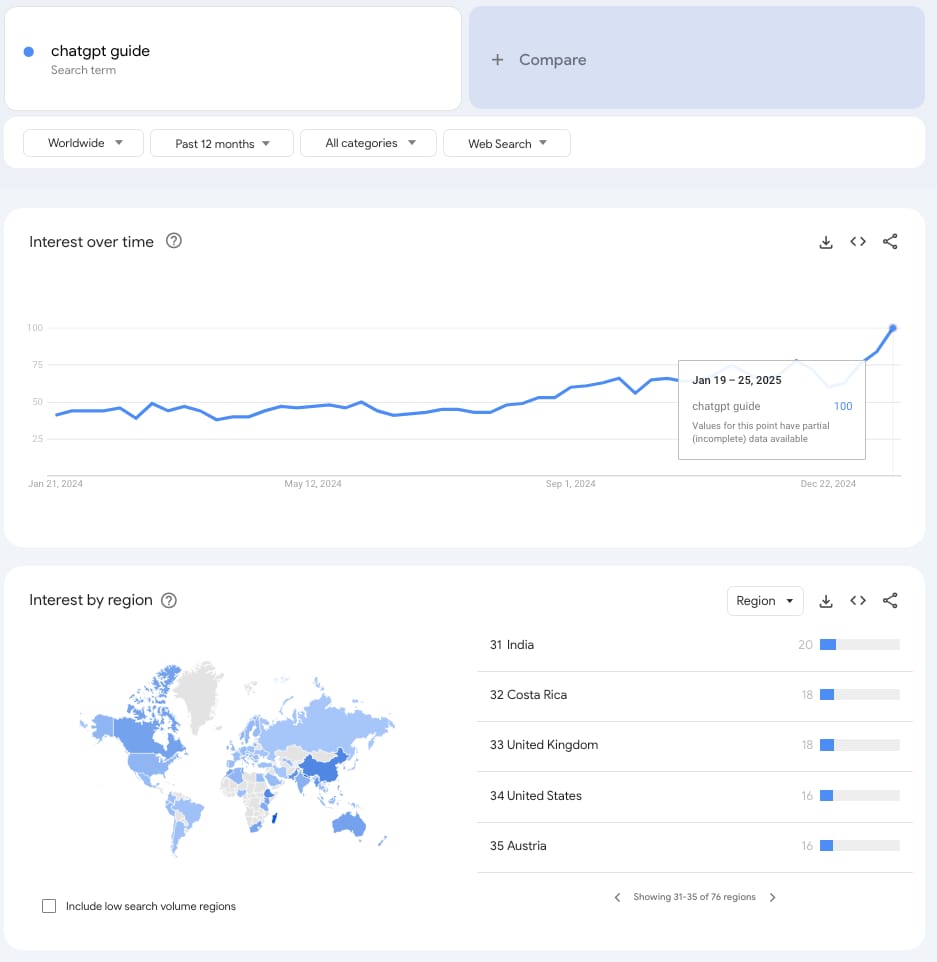Screen dimensions: 937x962
Task: Open help for Interest by region
Action: (x=169, y=600)
